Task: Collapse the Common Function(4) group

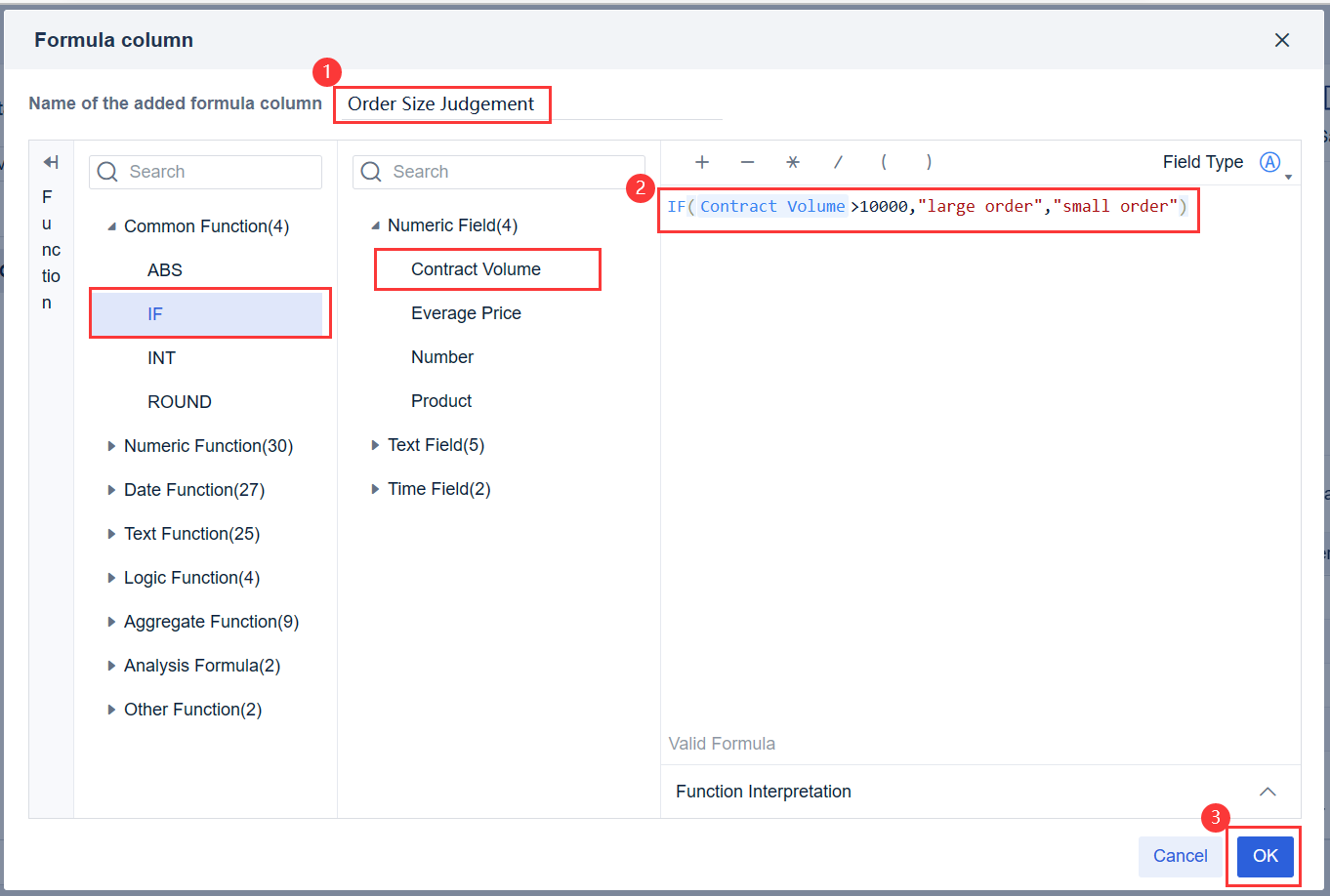Action: click(x=111, y=226)
